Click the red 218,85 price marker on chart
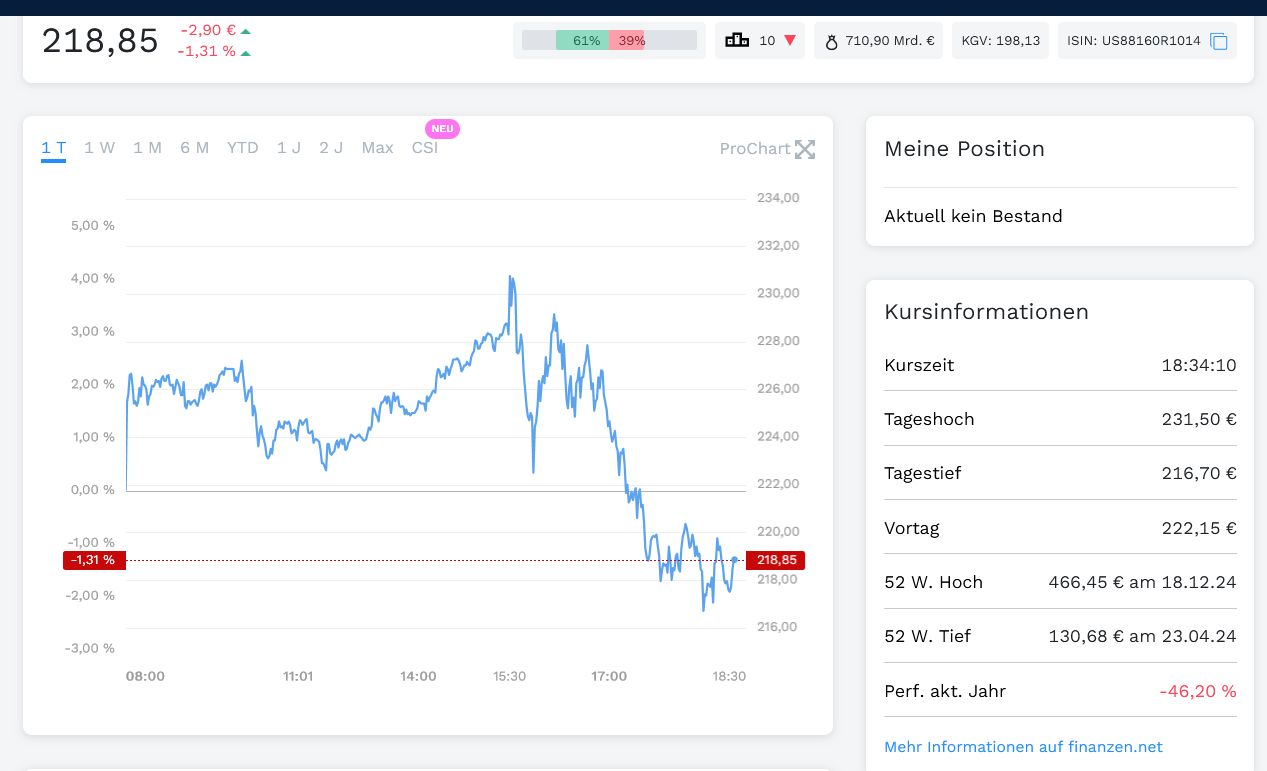The width and height of the screenshot is (1267, 771). (x=775, y=560)
